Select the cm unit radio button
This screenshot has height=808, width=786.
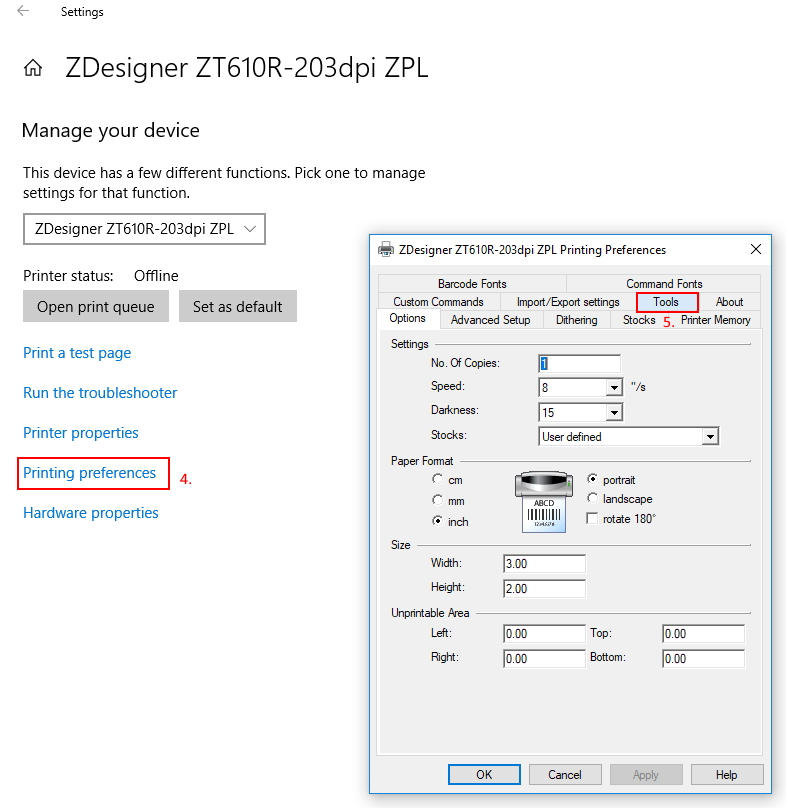(438, 480)
